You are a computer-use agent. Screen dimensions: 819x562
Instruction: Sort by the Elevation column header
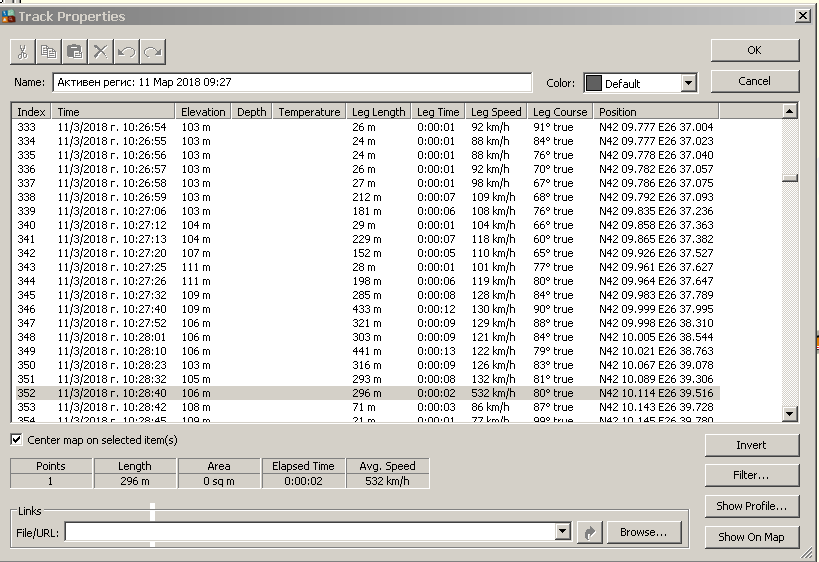204,112
